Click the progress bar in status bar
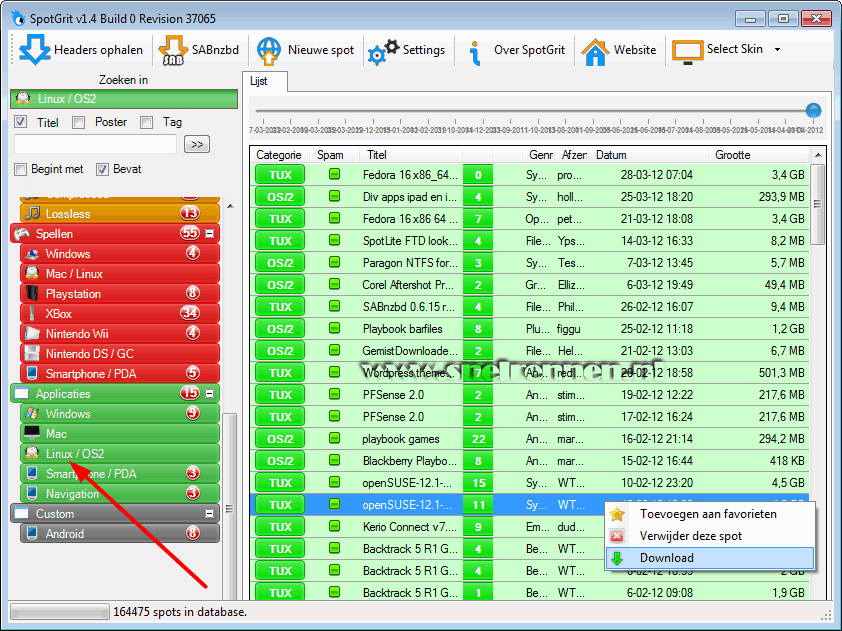This screenshot has width=842, height=631. (x=60, y=612)
